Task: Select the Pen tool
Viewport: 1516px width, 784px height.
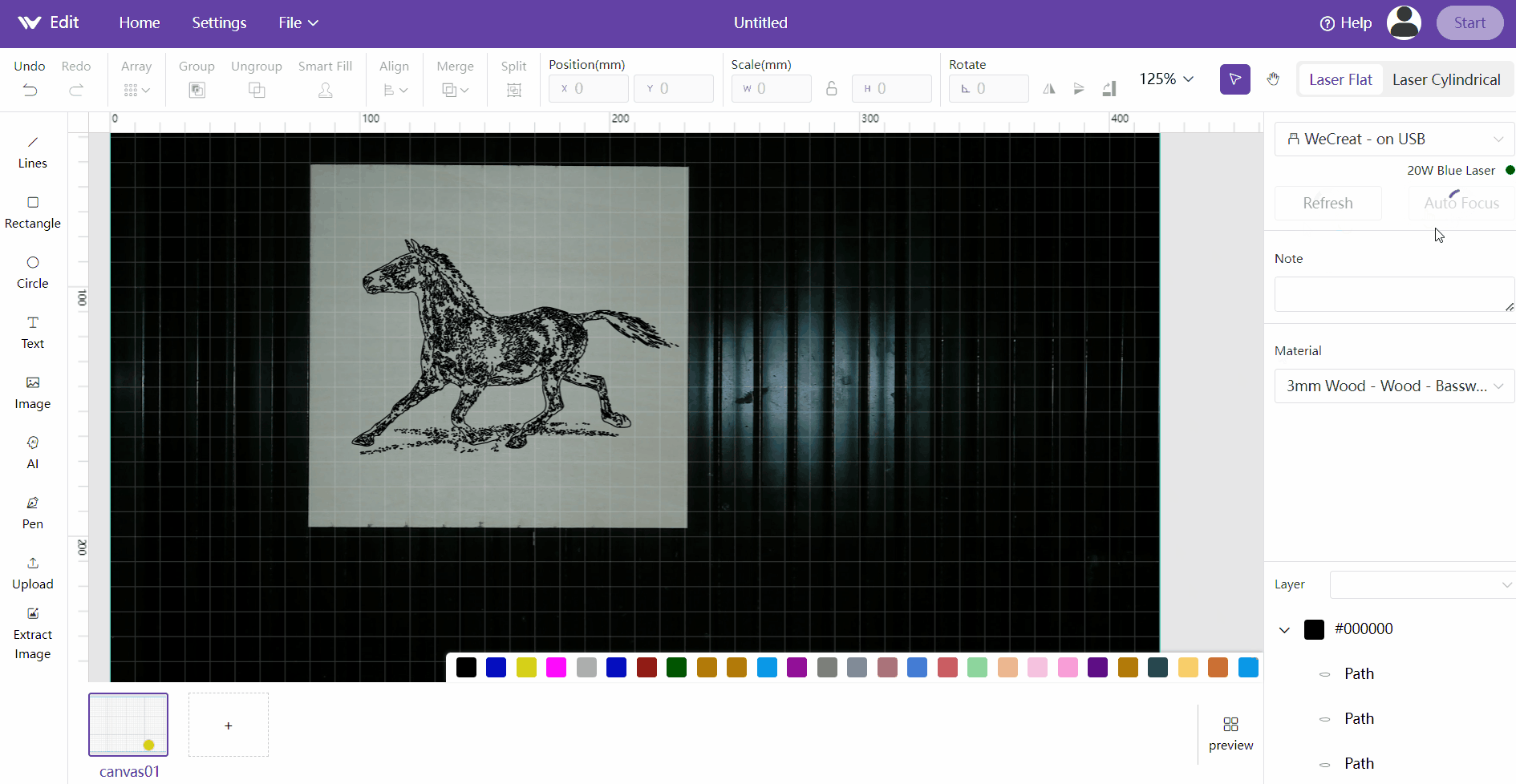Action: 33,513
